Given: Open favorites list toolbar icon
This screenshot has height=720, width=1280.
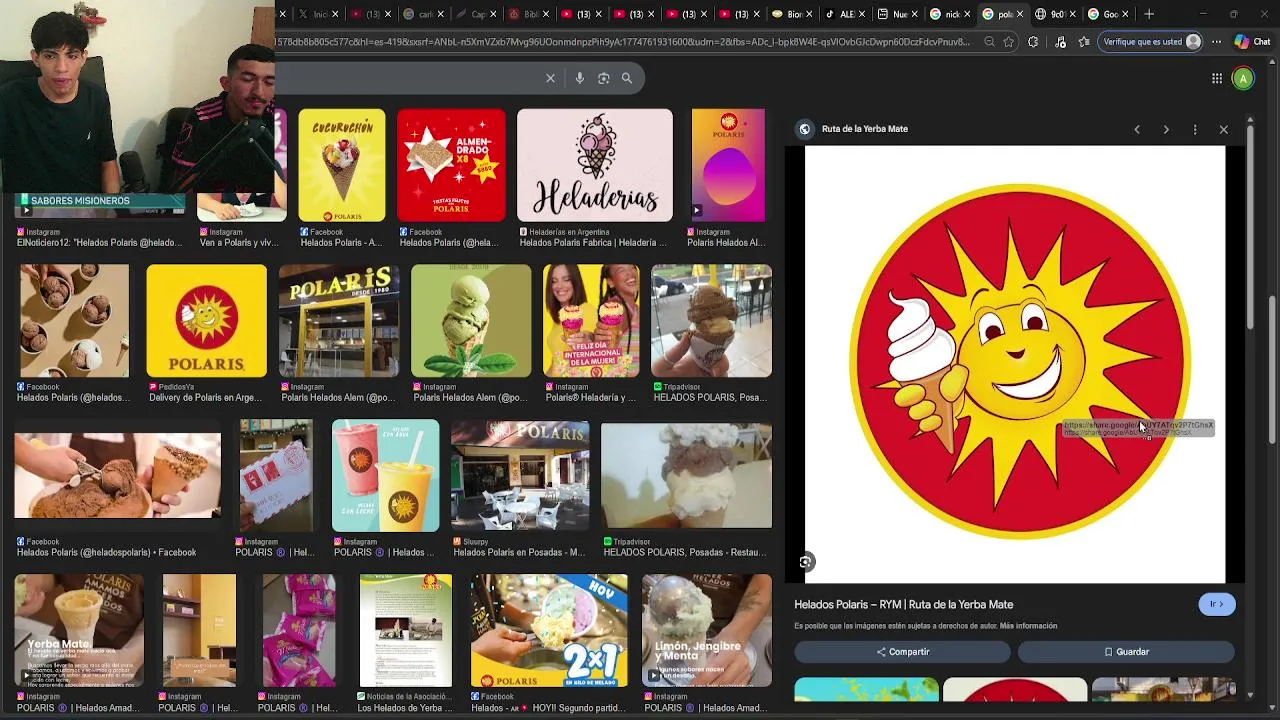Looking at the screenshot, I should click(x=1084, y=42).
